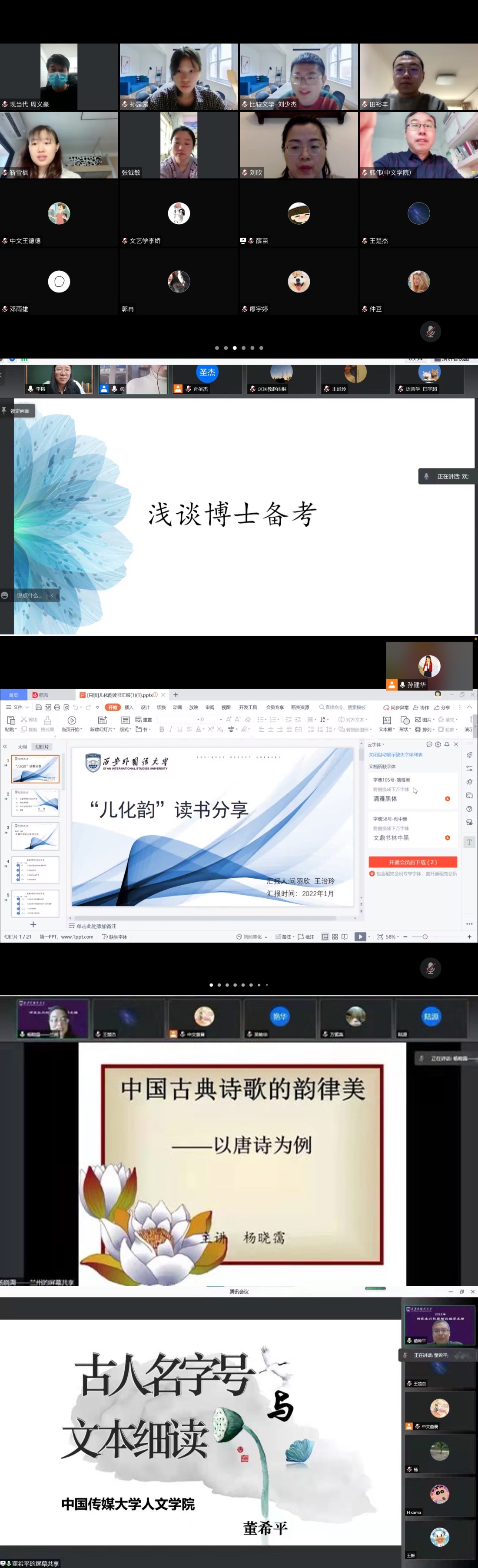The width and height of the screenshot is (478, 1568).
Task: Click the 形状 shapes icon
Action: coord(404,720)
